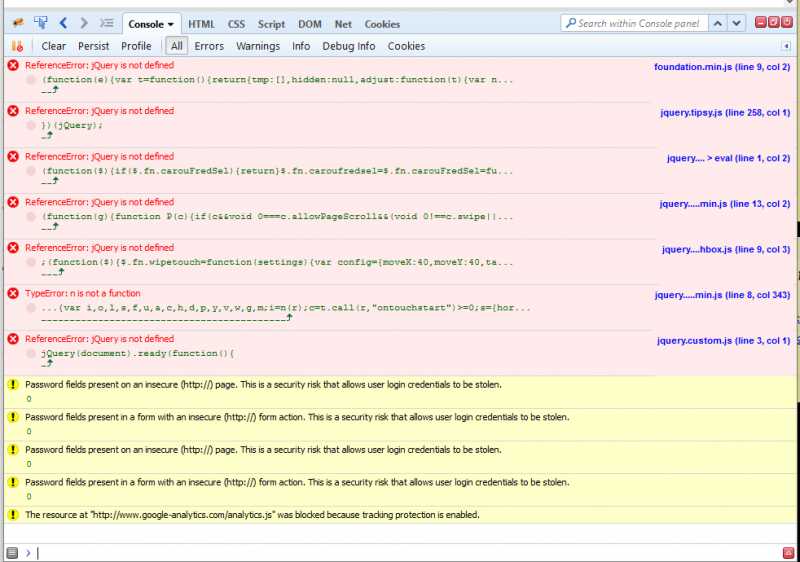Start the Profile button
This screenshot has width=800, height=562.
click(x=136, y=46)
